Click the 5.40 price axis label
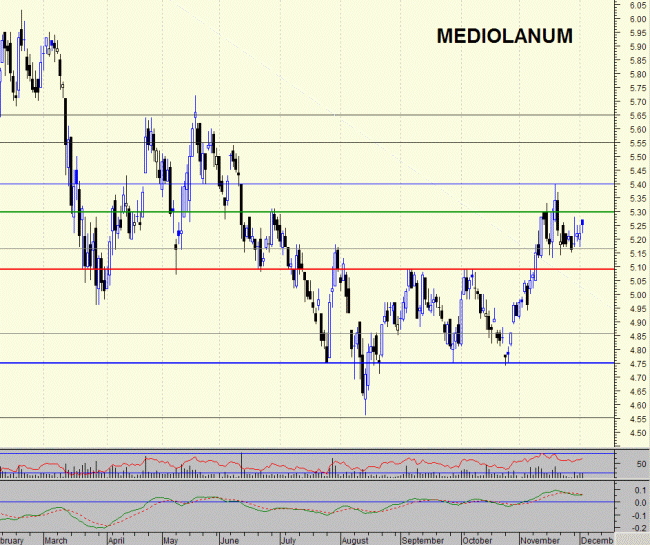Screen dimensions: 650x545 (x=638, y=184)
